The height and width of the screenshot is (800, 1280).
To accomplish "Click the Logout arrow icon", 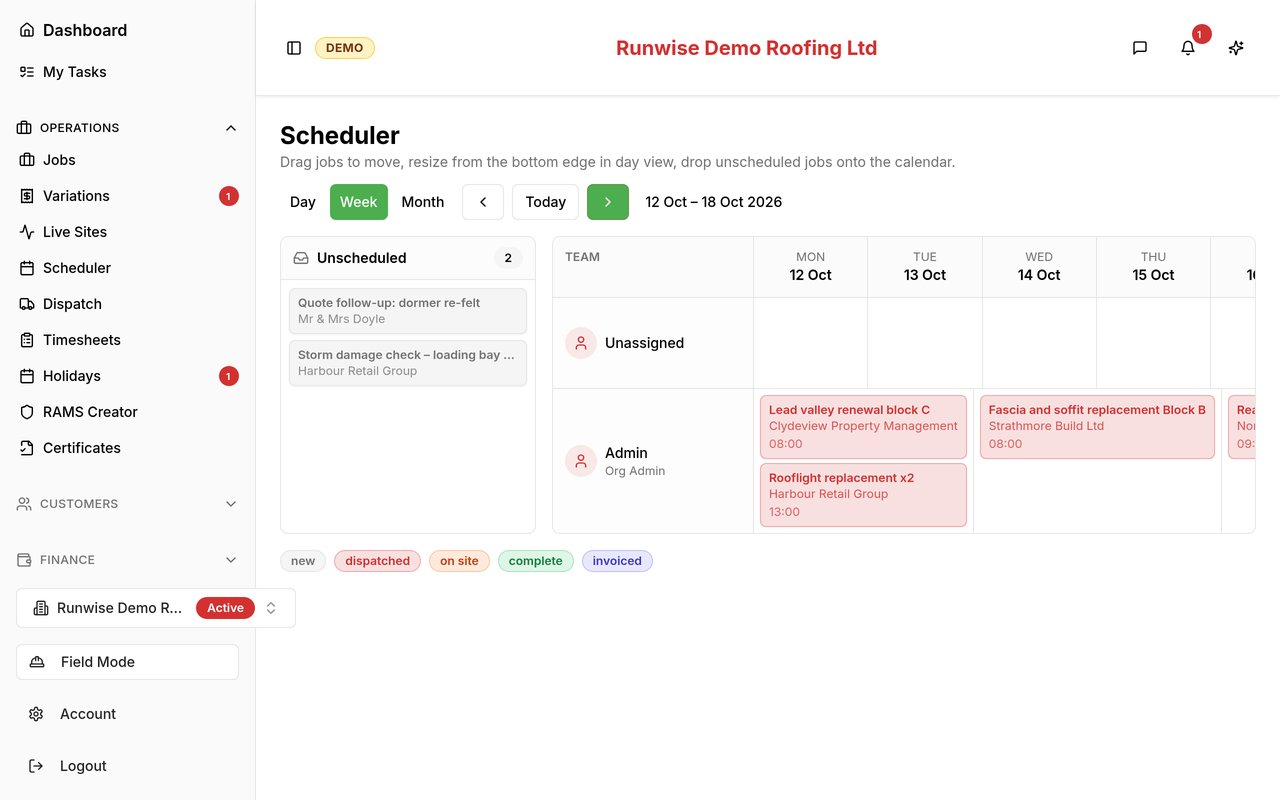I will coord(36,766).
